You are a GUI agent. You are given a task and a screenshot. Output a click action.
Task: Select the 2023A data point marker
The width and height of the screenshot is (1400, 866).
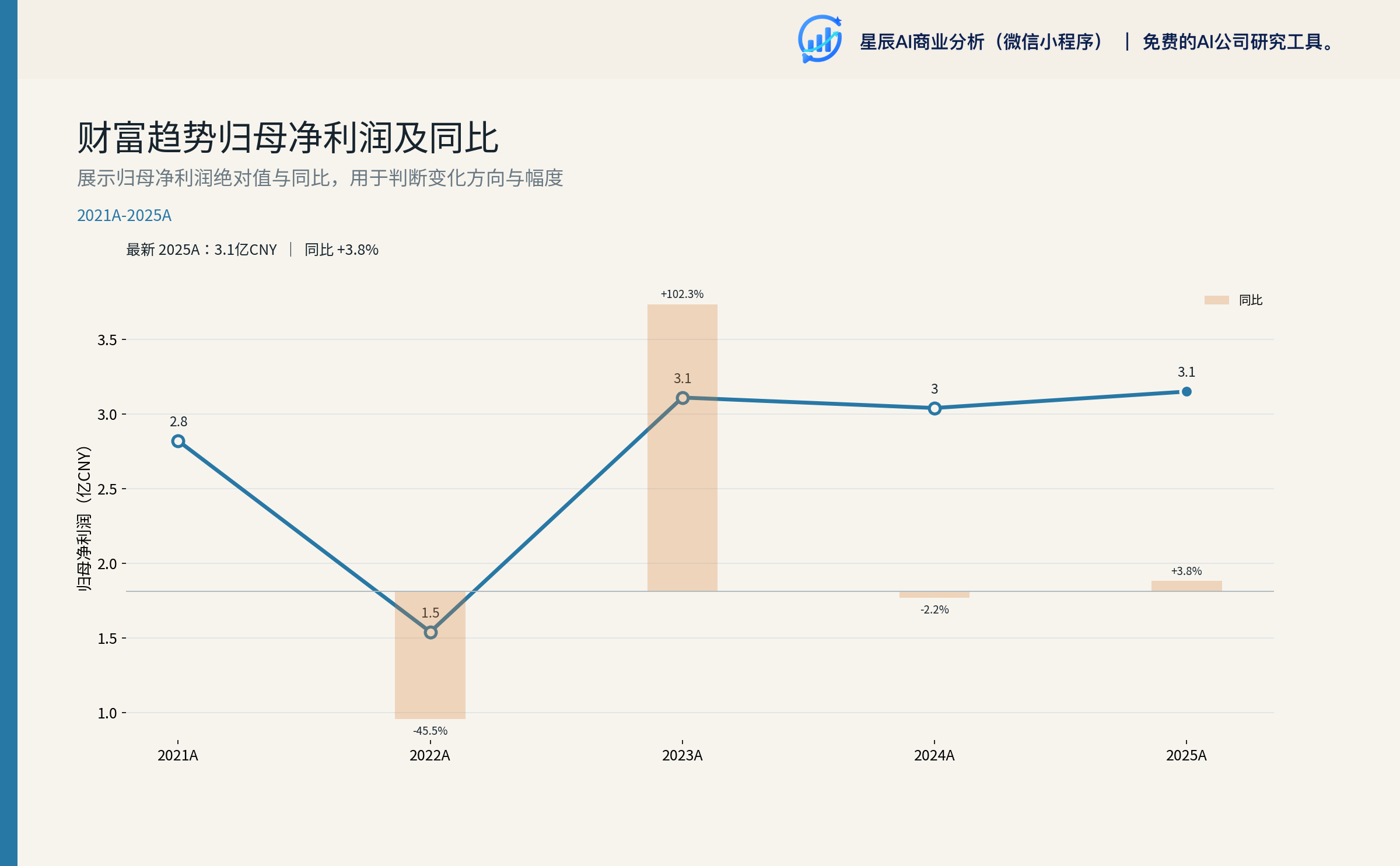click(x=682, y=398)
